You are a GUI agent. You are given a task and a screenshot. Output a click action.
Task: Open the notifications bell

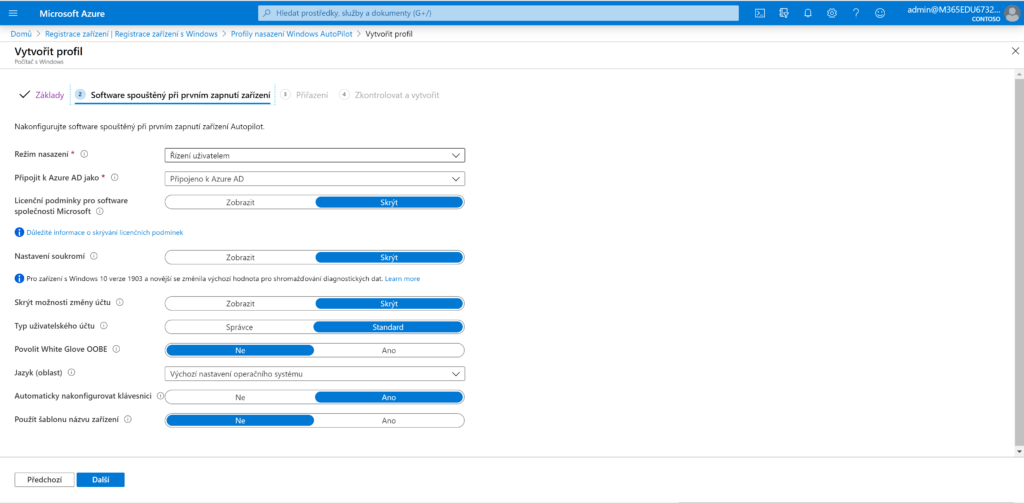pyautogui.click(x=808, y=14)
